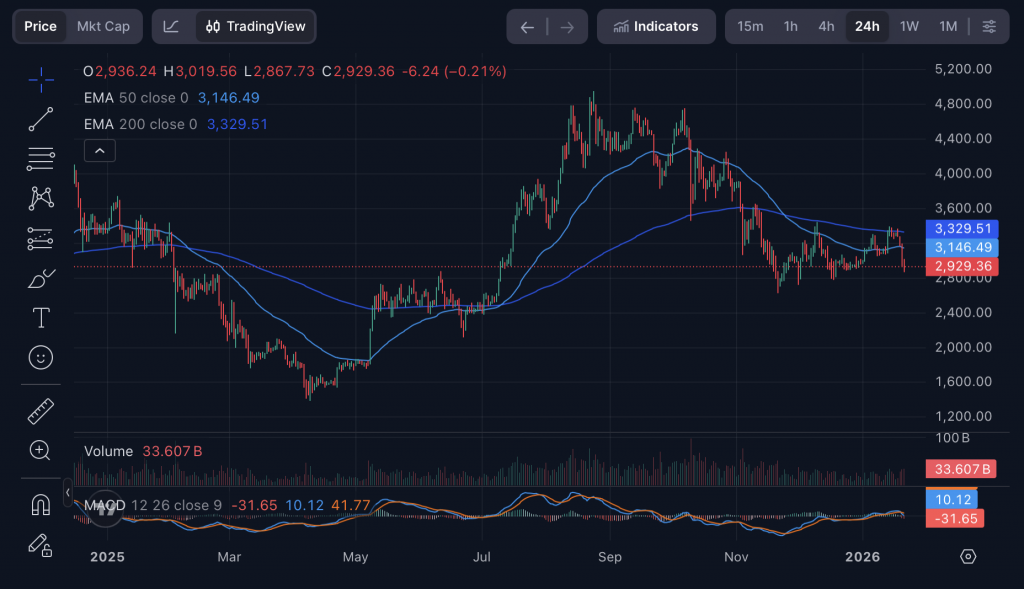This screenshot has height=589, width=1024.
Task: Select the trend line drawing tool
Action: coord(41,119)
